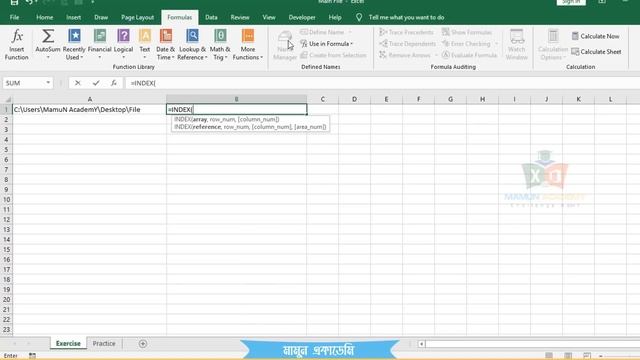Confirm formula with the checkmark
Viewport: 640px width, 360px height.
tap(96, 83)
